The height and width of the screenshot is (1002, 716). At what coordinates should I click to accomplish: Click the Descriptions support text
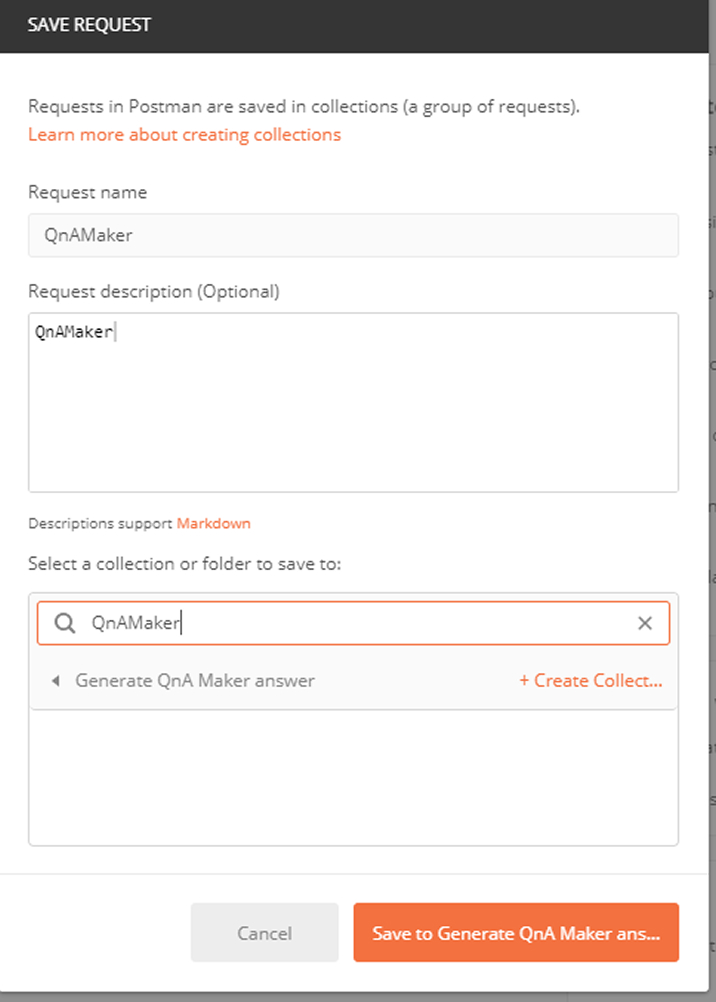click(x=100, y=523)
